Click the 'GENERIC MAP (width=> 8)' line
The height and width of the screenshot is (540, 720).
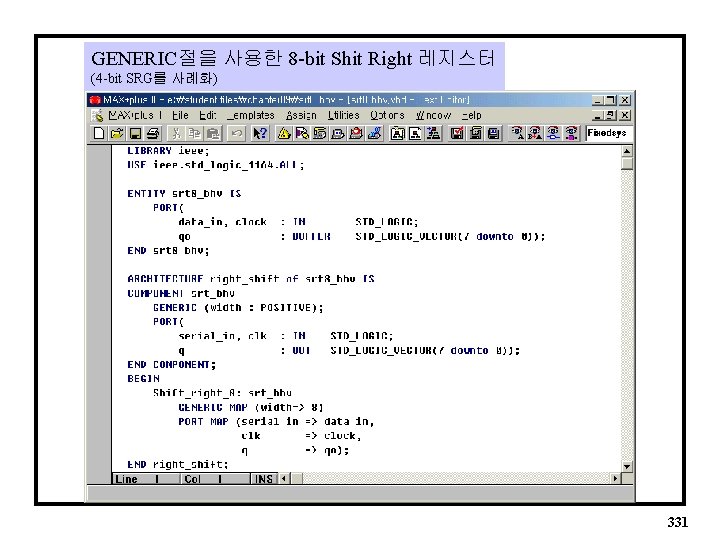[251, 407]
